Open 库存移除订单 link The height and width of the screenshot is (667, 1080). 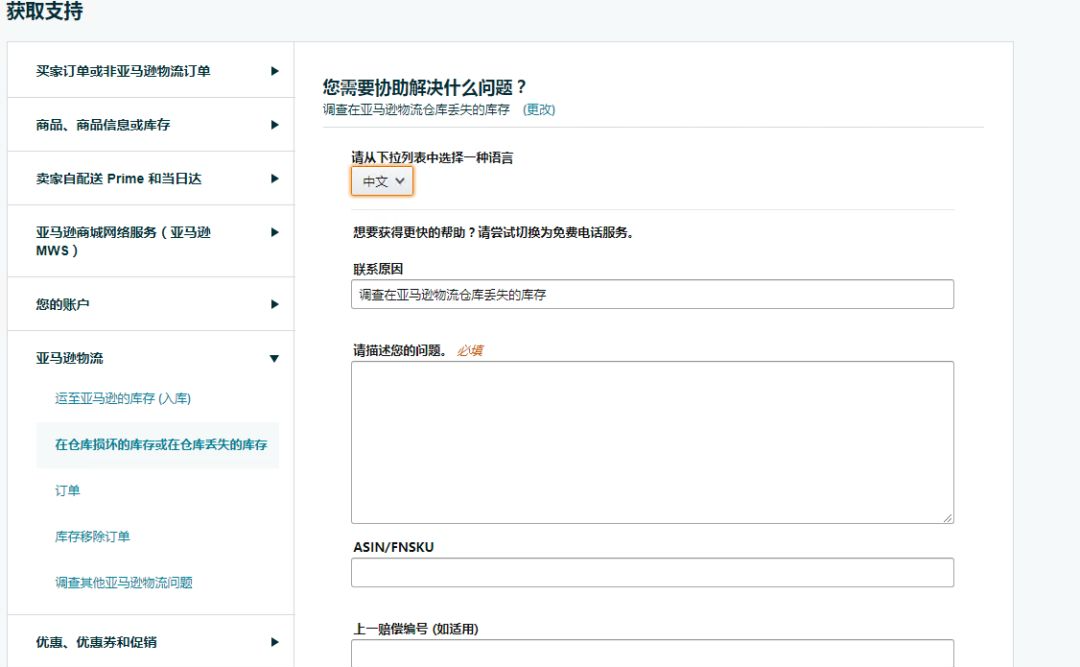92,537
